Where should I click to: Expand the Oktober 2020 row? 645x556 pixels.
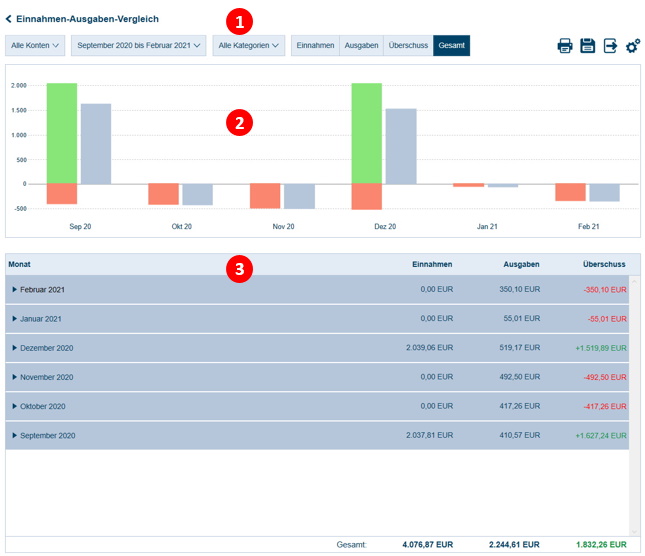click(14, 406)
